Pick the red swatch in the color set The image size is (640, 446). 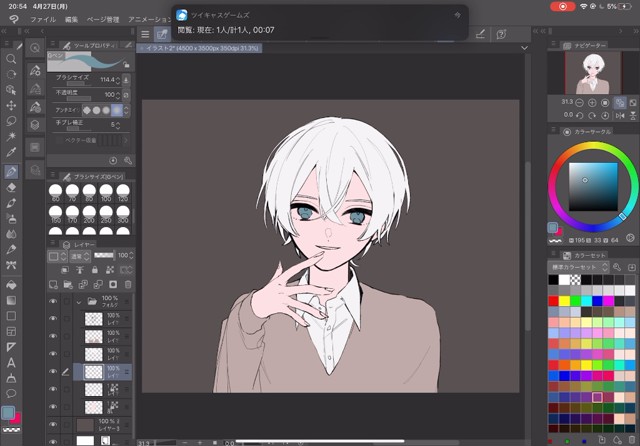pyautogui.click(x=554, y=300)
